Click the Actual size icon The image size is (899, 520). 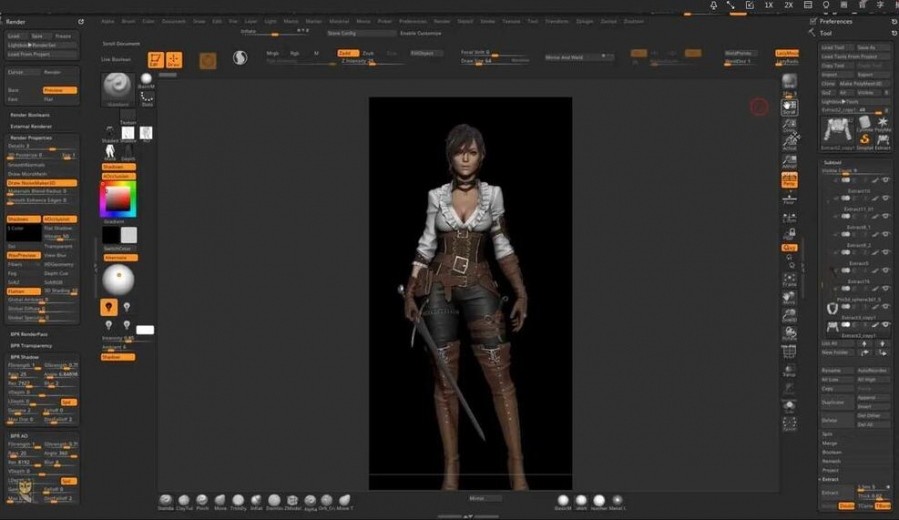point(789,142)
